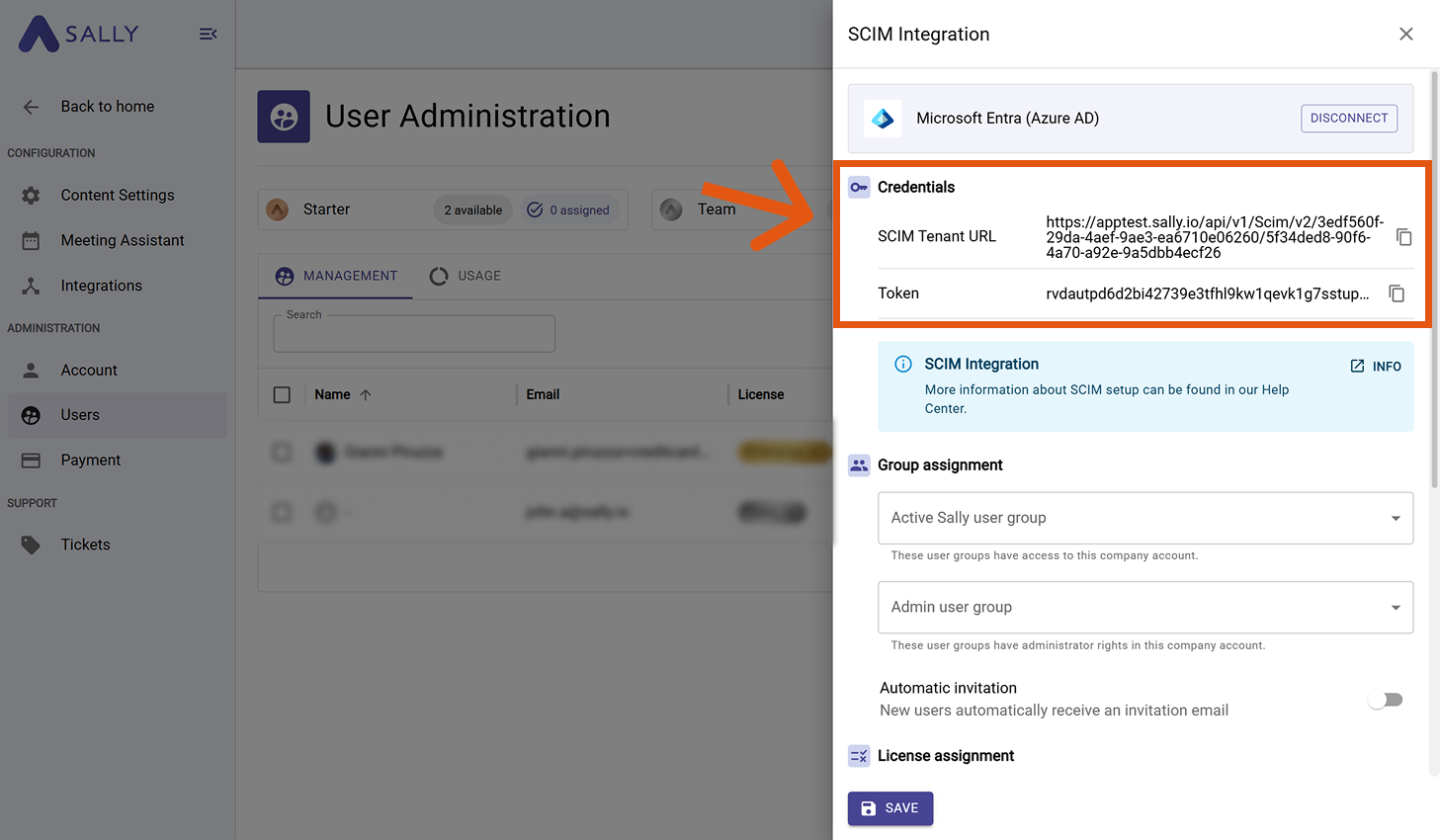Open the Help Center via the INFO link
This screenshot has width=1440, height=840.
click(x=1375, y=366)
